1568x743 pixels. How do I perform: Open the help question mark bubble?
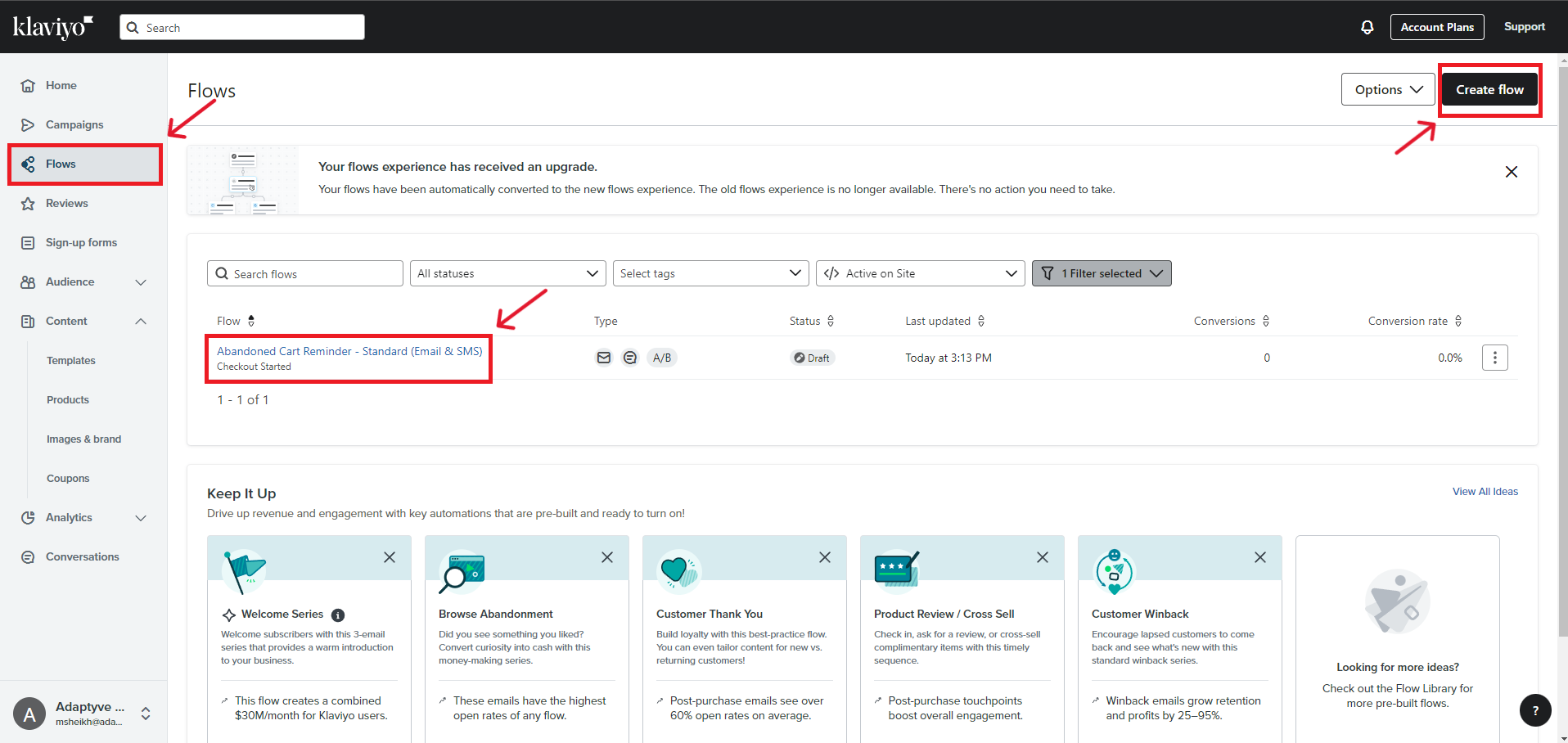[x=1534, y=710]
